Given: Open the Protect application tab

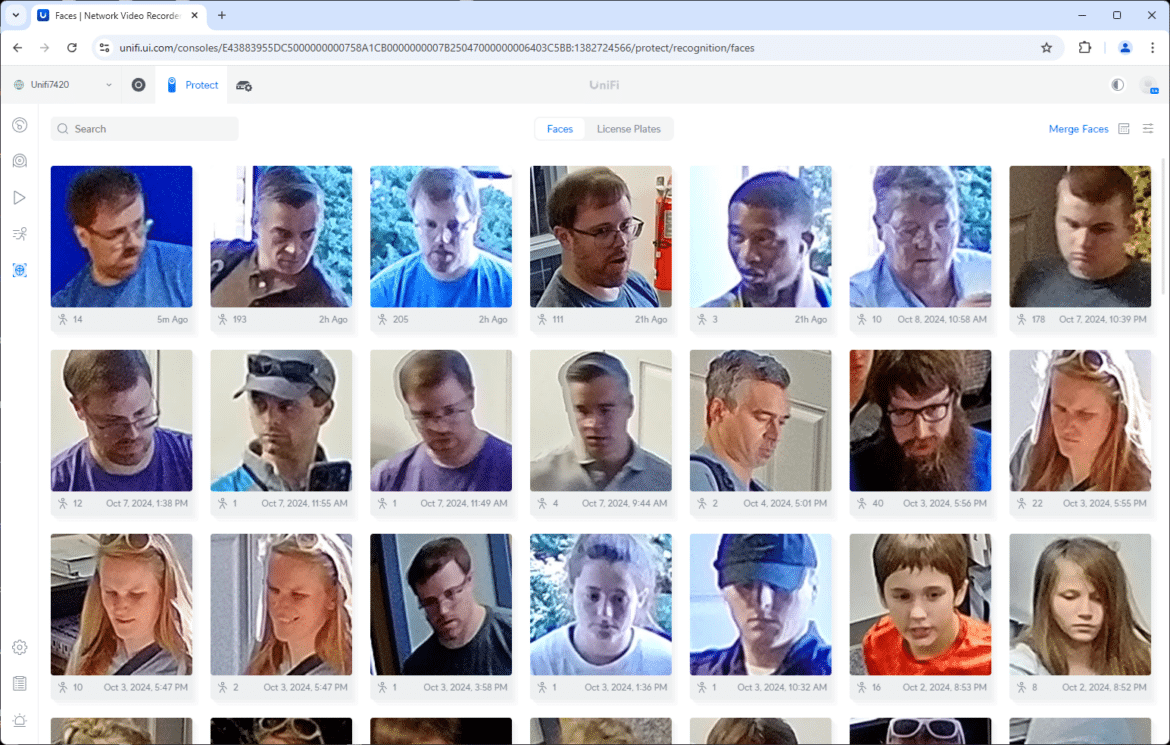Looking at the screenshot, I should (x=193, y=85).
